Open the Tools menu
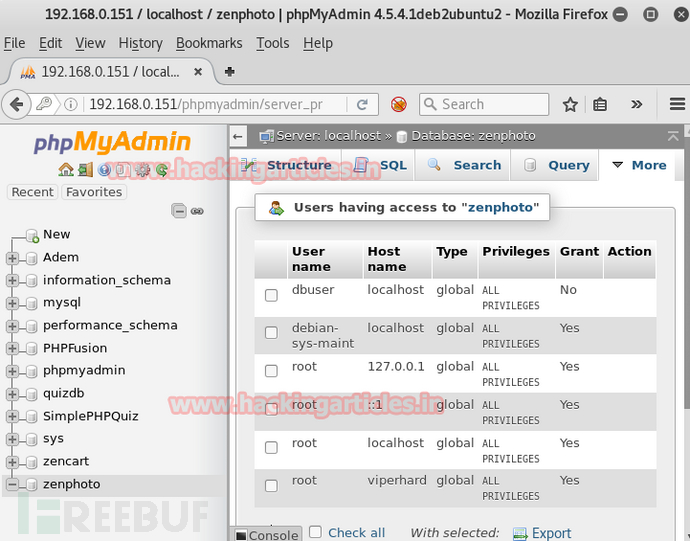This screenshot has width=690, height=541. click(273, 43)
